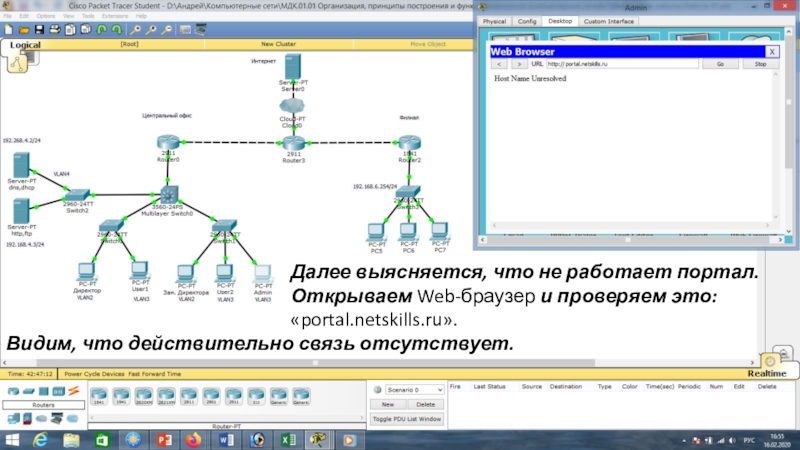Click the Logical workspace tab

point(25,45)
